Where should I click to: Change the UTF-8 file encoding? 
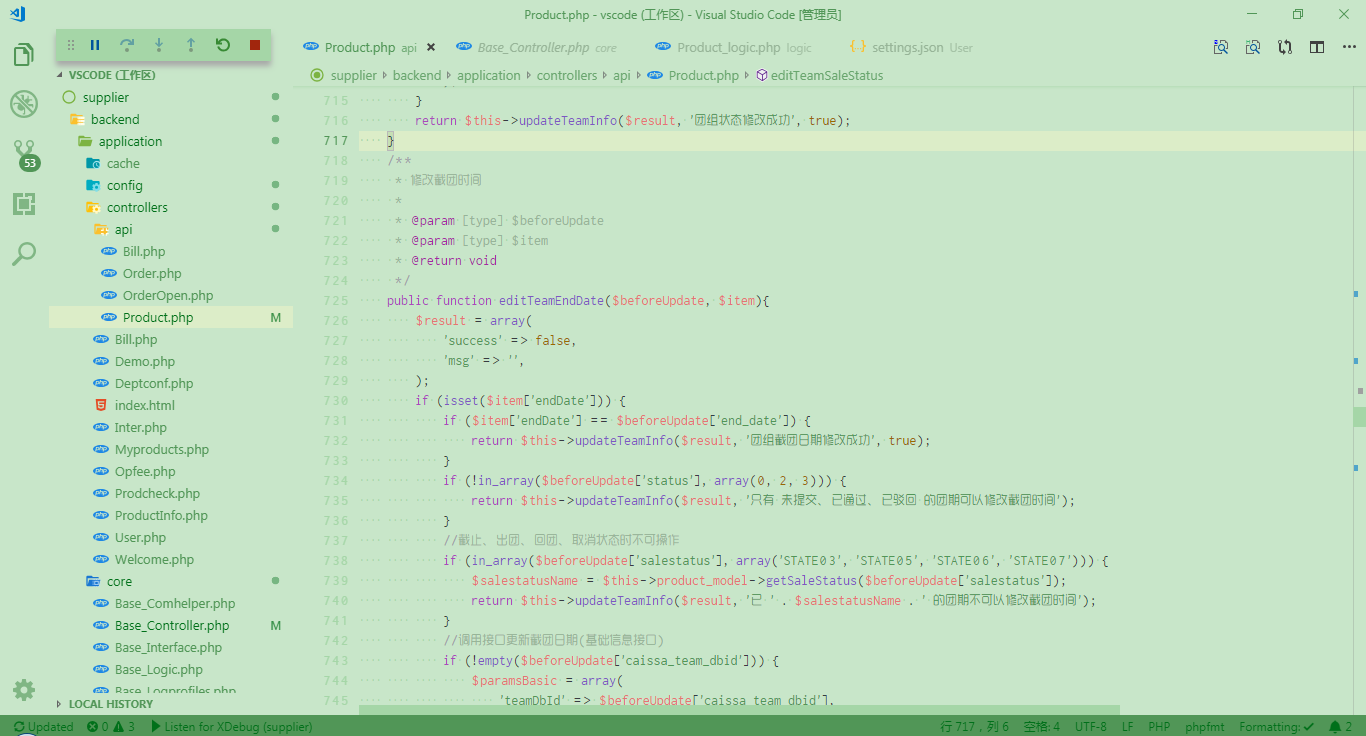pos(1091,726)
